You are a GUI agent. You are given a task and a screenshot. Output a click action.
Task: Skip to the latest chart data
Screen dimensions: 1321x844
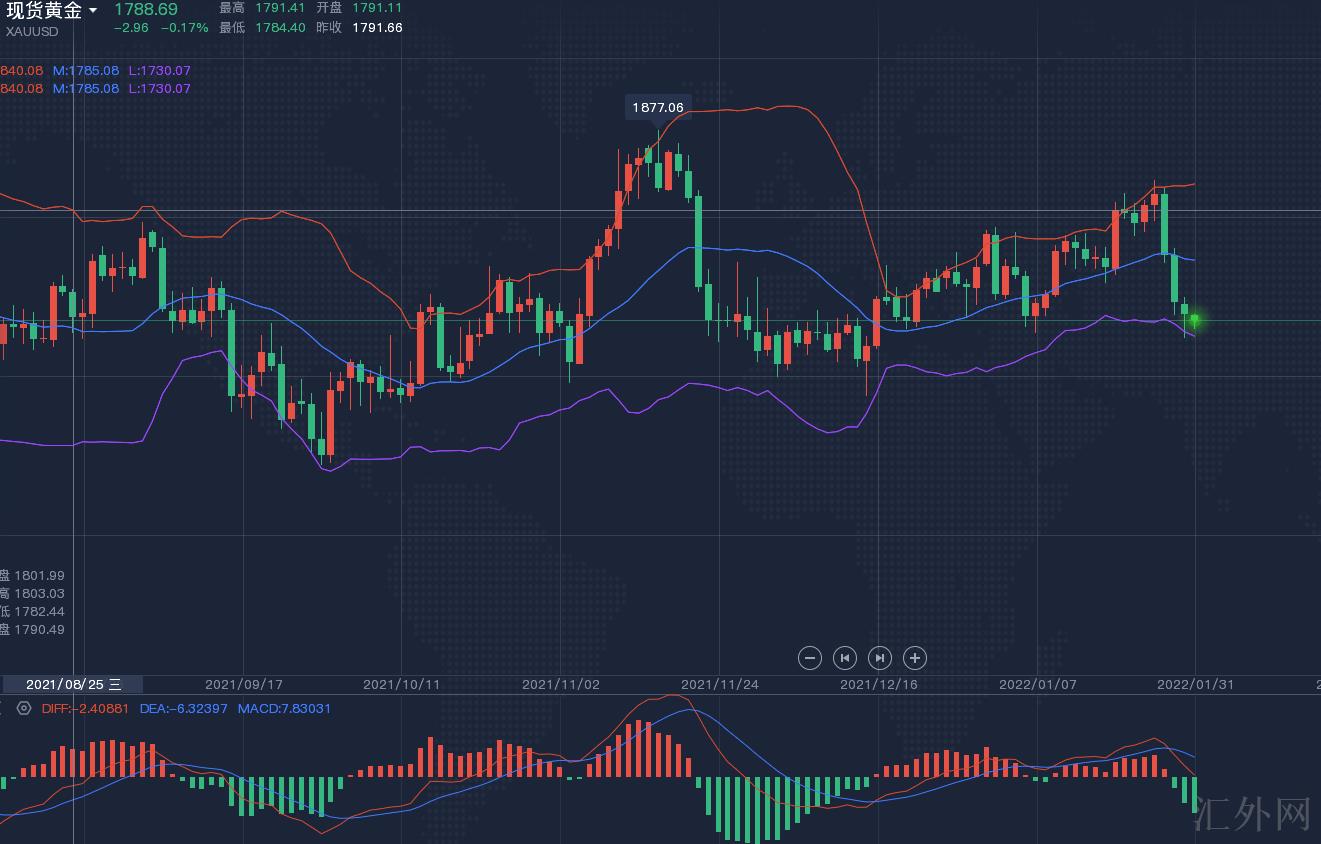[880, 658]
